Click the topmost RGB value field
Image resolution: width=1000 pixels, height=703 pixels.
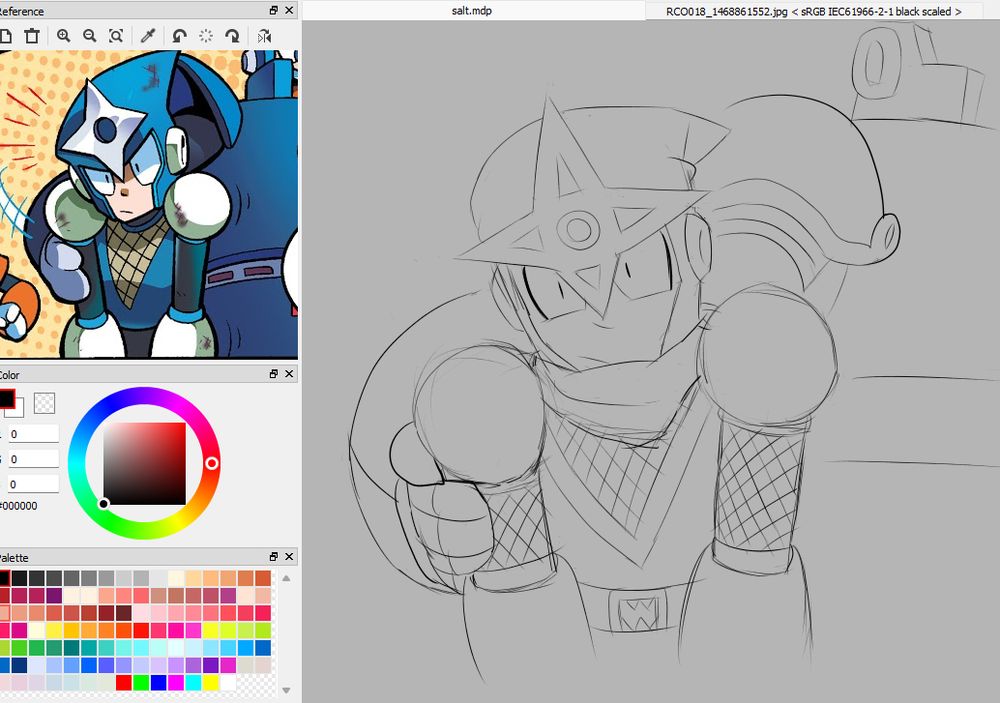pyautogui.click(x=33, y=434)
